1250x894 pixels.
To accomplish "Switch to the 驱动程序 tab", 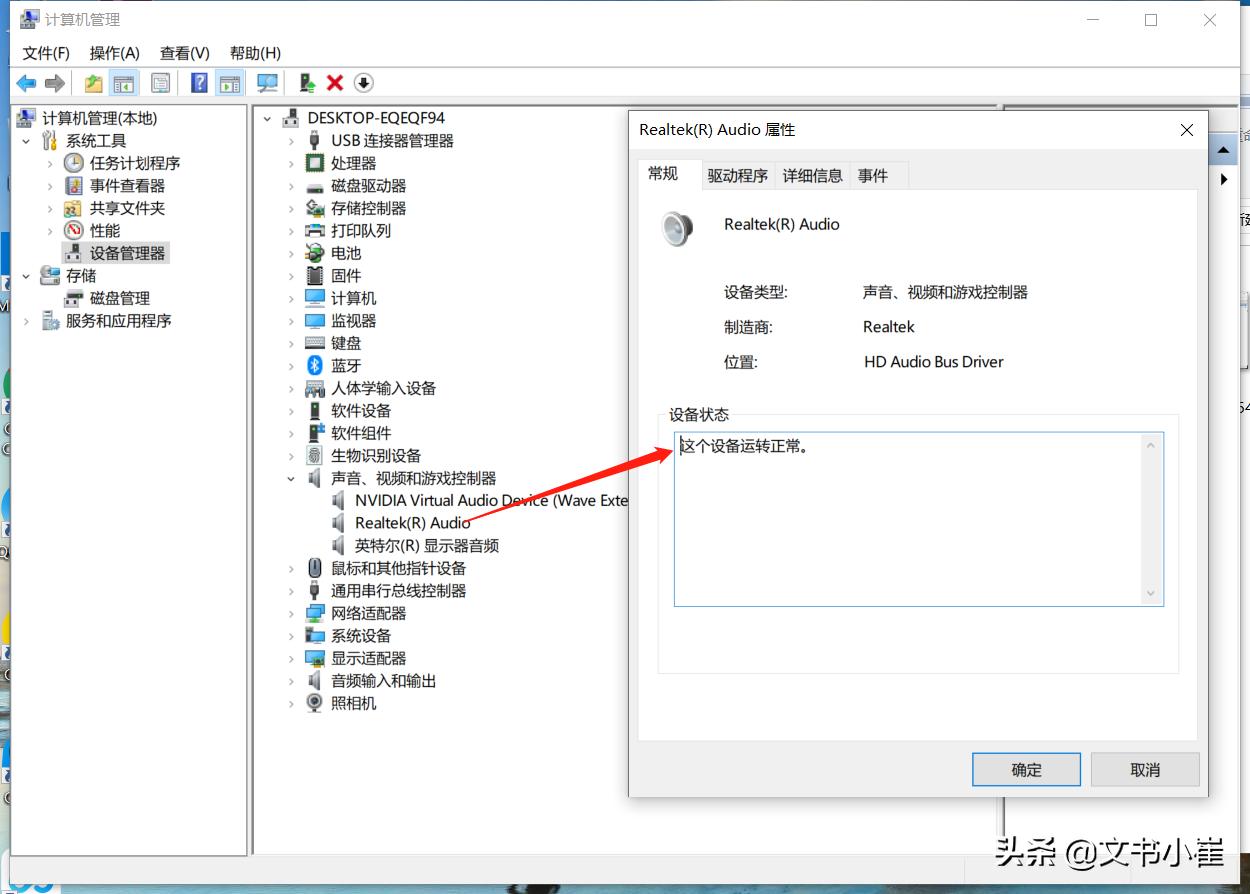I will [x=737, y=174].
